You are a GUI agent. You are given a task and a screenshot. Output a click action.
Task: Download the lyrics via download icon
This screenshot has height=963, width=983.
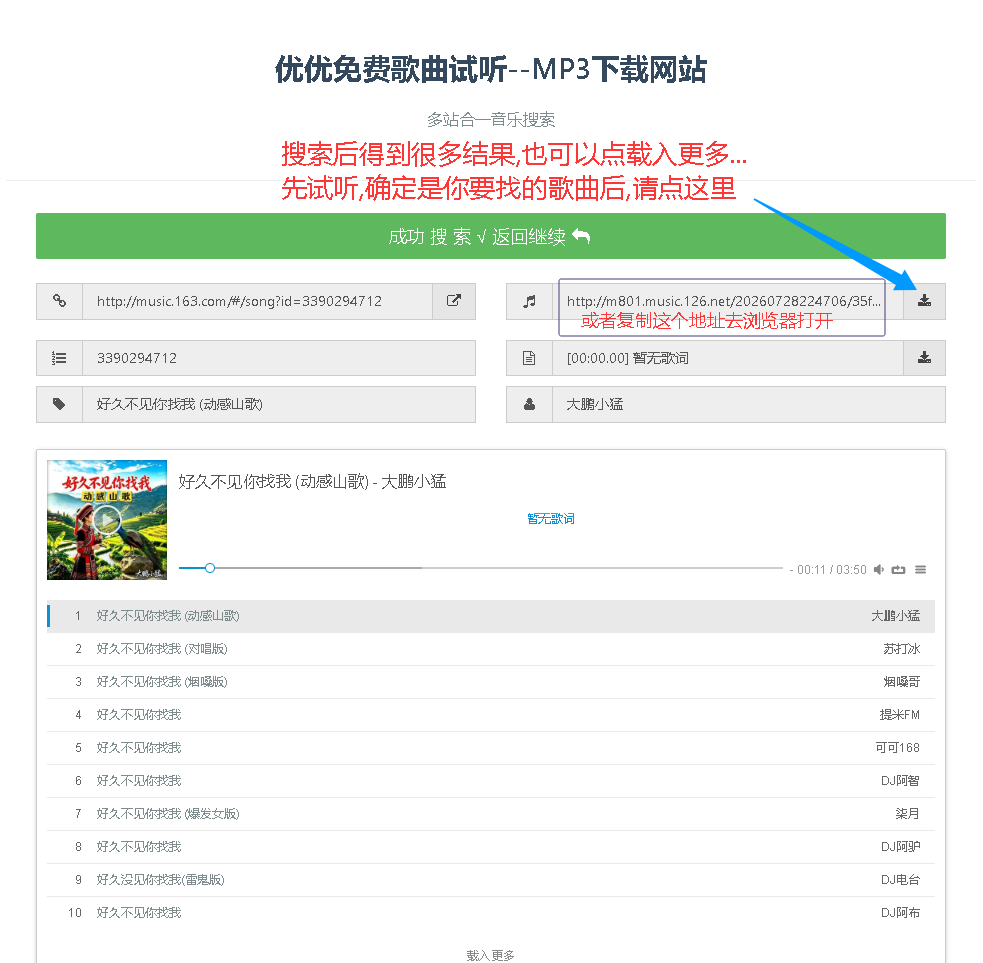pos(924,358)
